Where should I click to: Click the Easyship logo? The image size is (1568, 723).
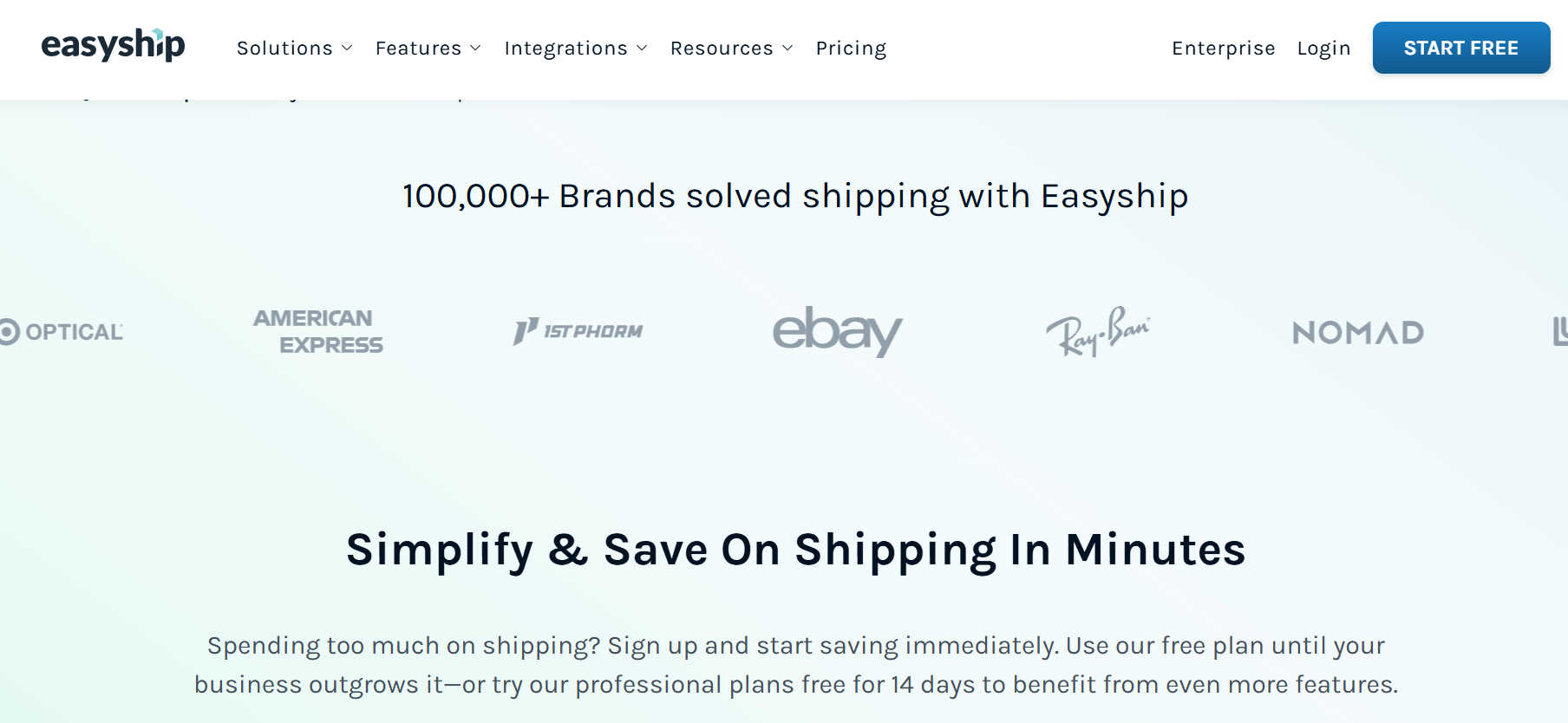point(113,45)
